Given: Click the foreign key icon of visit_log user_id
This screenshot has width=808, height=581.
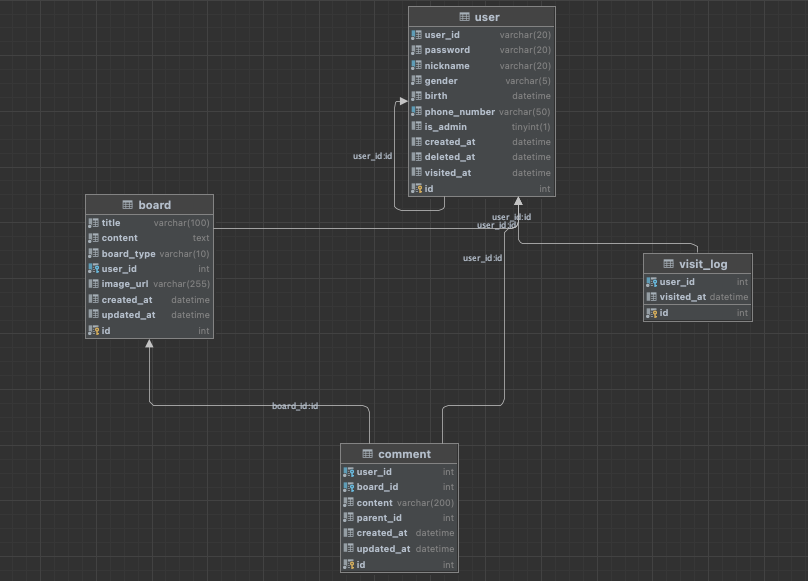Looking at the screenshot, I should point(651,281).
